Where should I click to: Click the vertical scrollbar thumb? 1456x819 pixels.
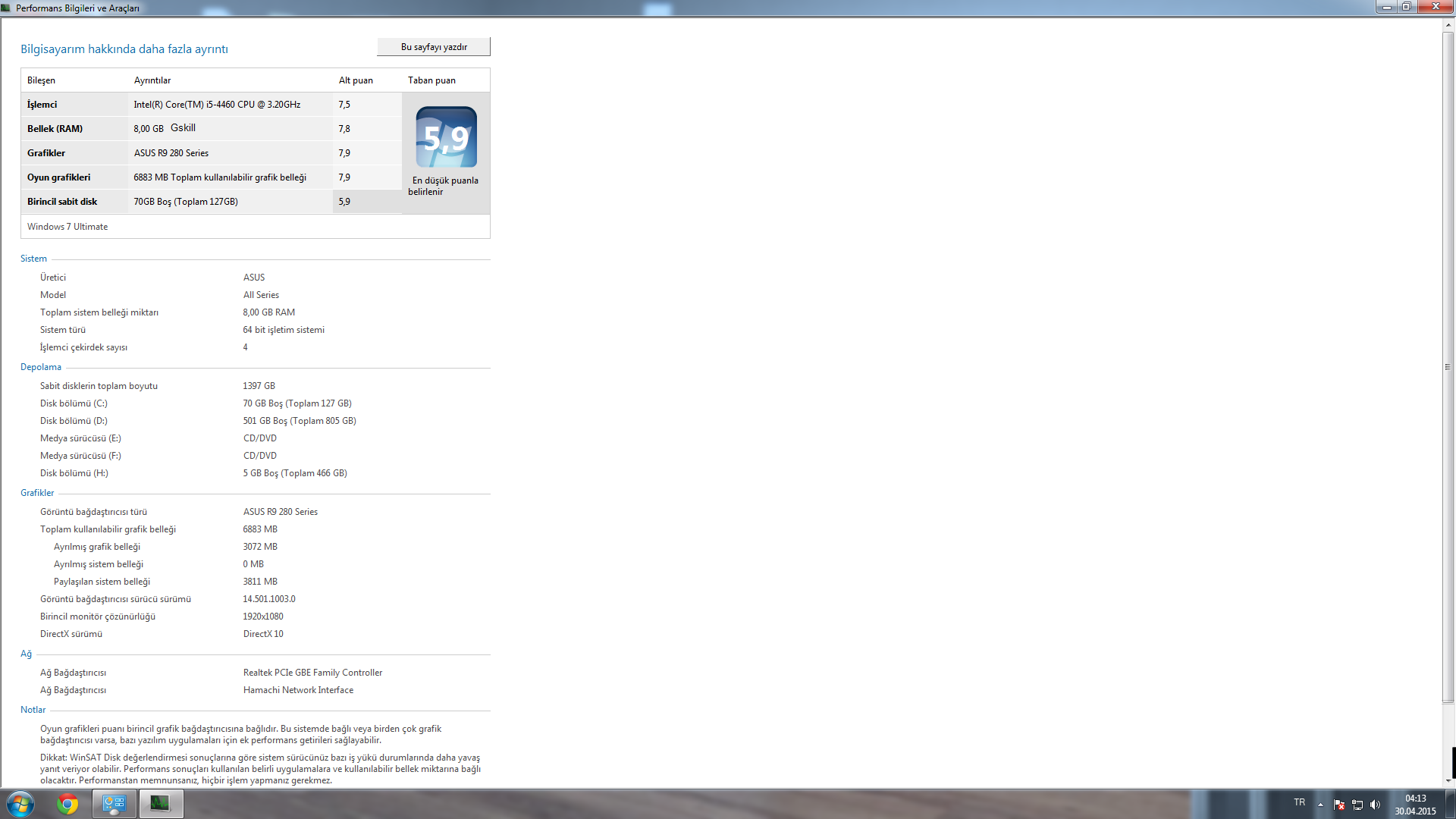[1448, 367]
